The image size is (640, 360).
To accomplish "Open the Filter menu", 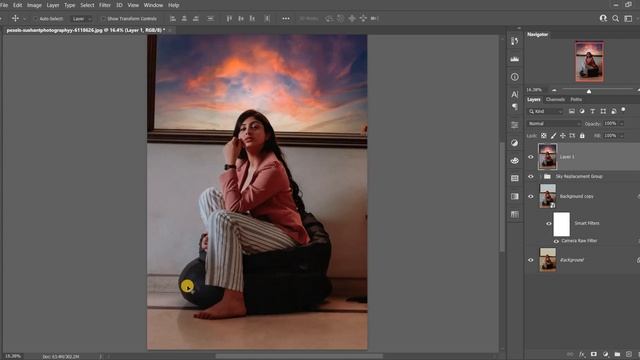I will [105, 5].
